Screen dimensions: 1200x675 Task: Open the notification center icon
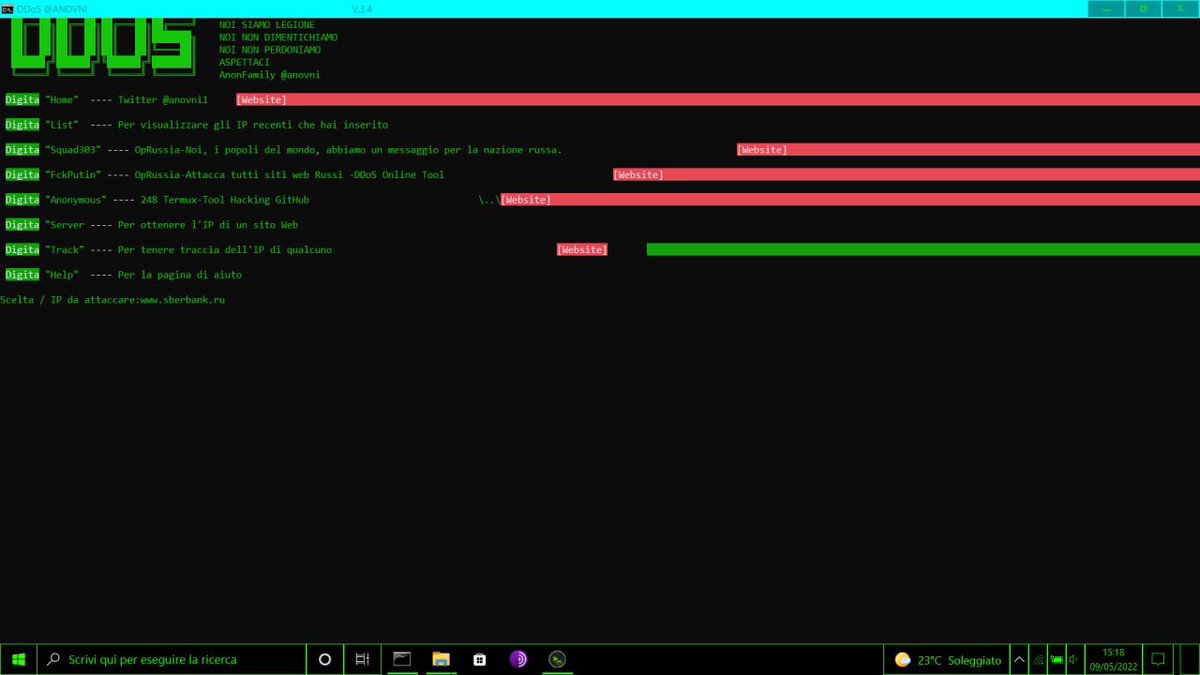pyautogui.click(x=1158, y=660)
